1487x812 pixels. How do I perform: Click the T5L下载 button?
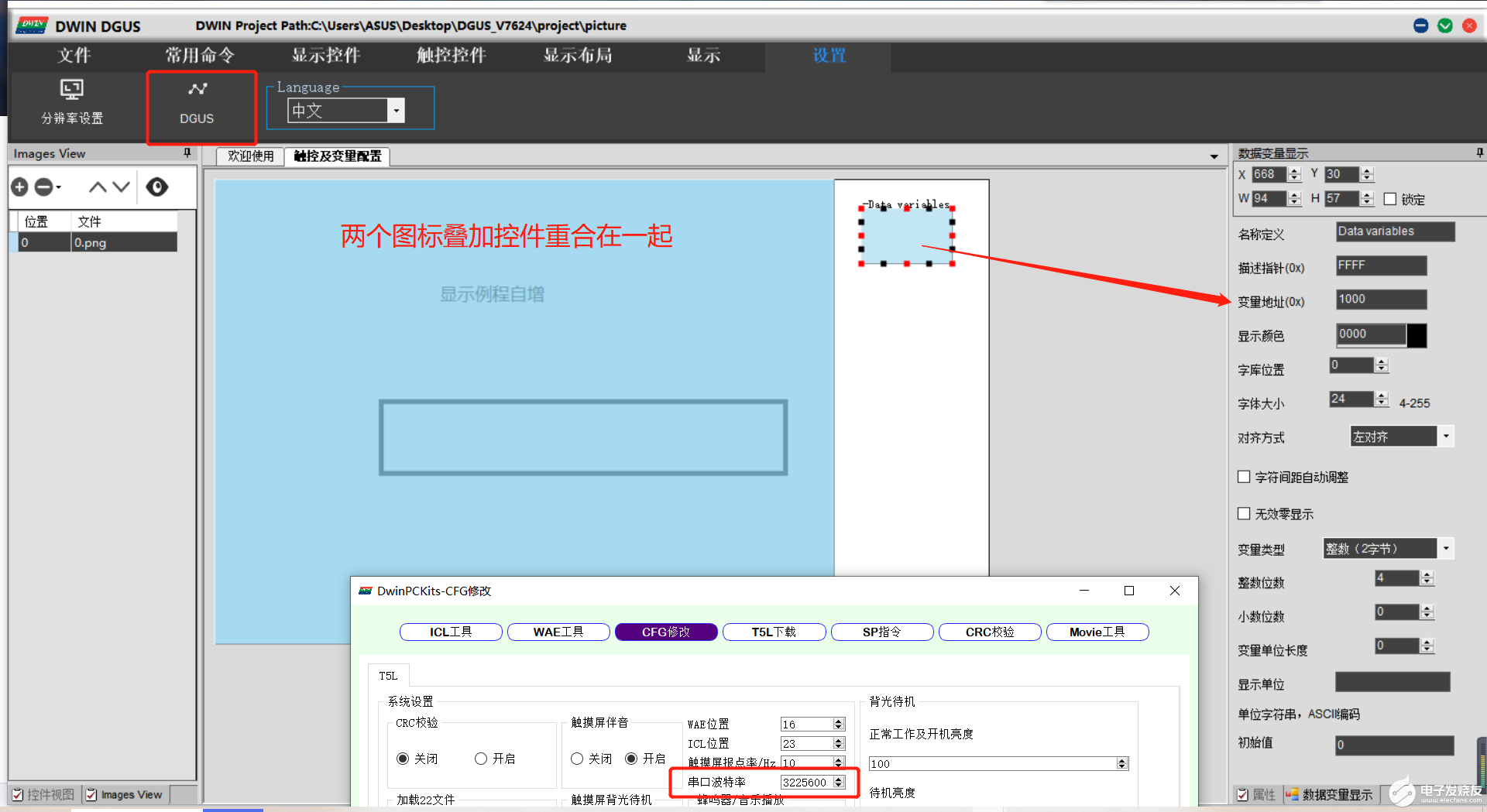coord(774,632)
